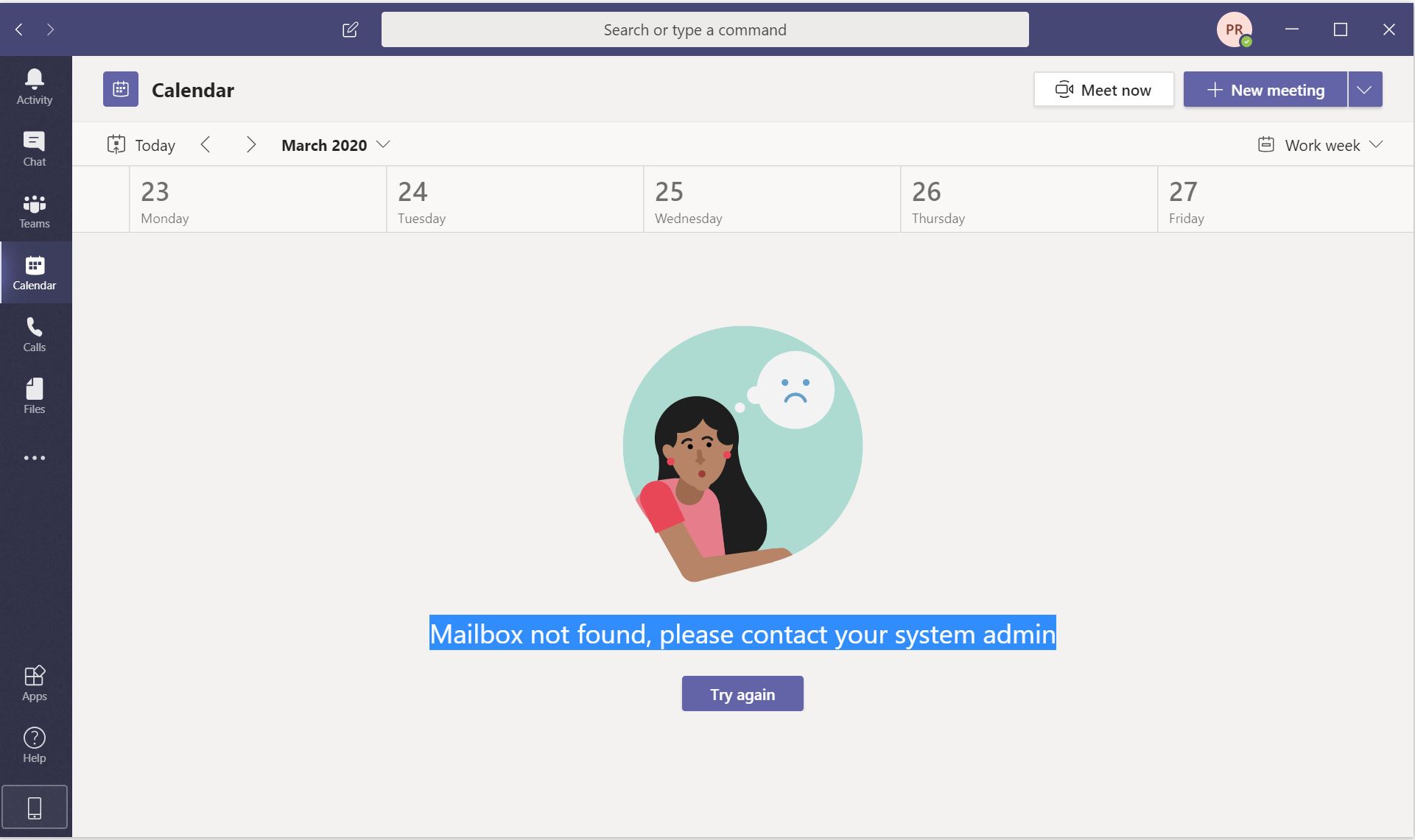Go to next week arrow

pos(250,145)
